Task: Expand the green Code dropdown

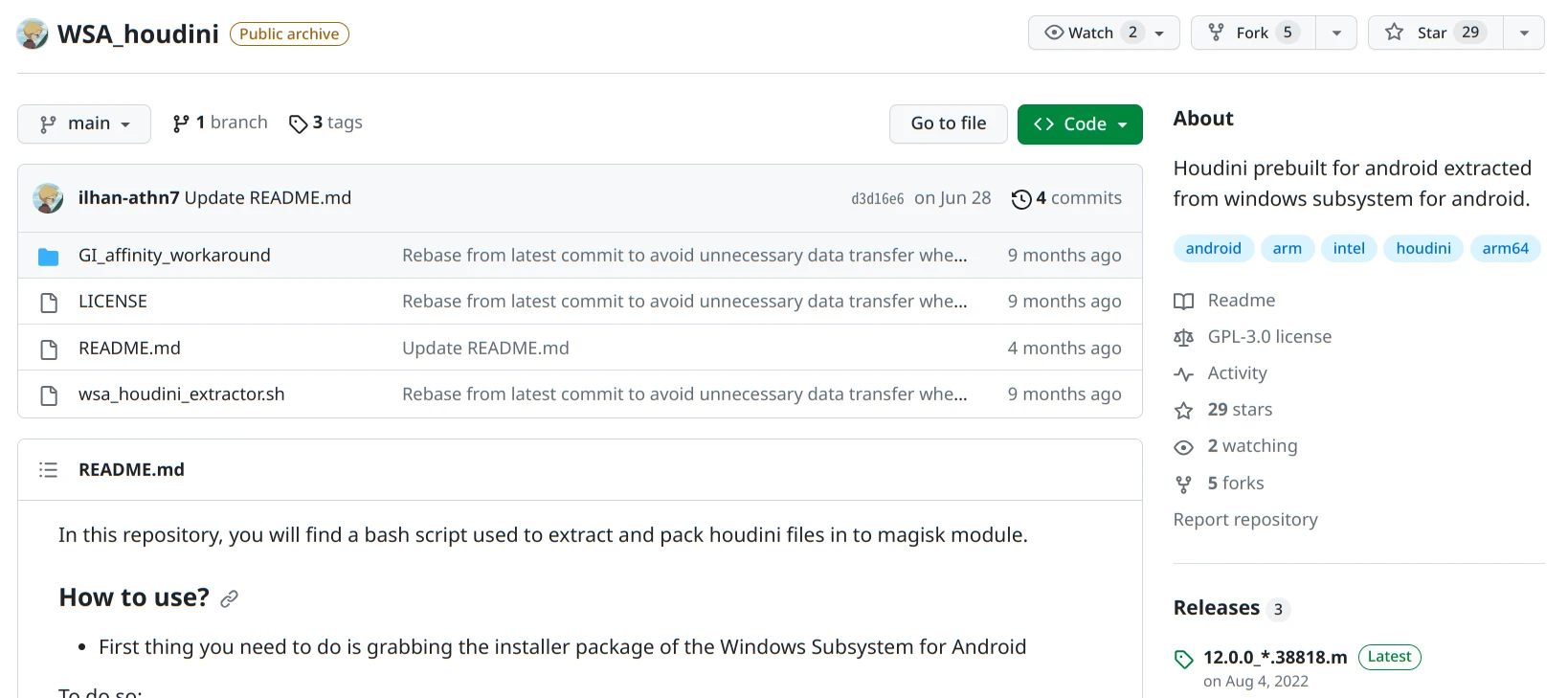Action: [1080, 124]
